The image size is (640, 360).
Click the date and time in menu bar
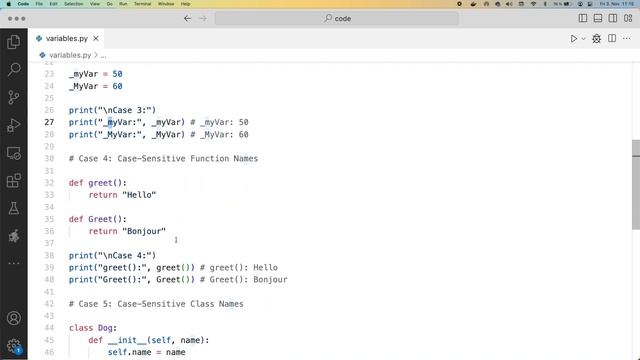click(x=617, y=4)
